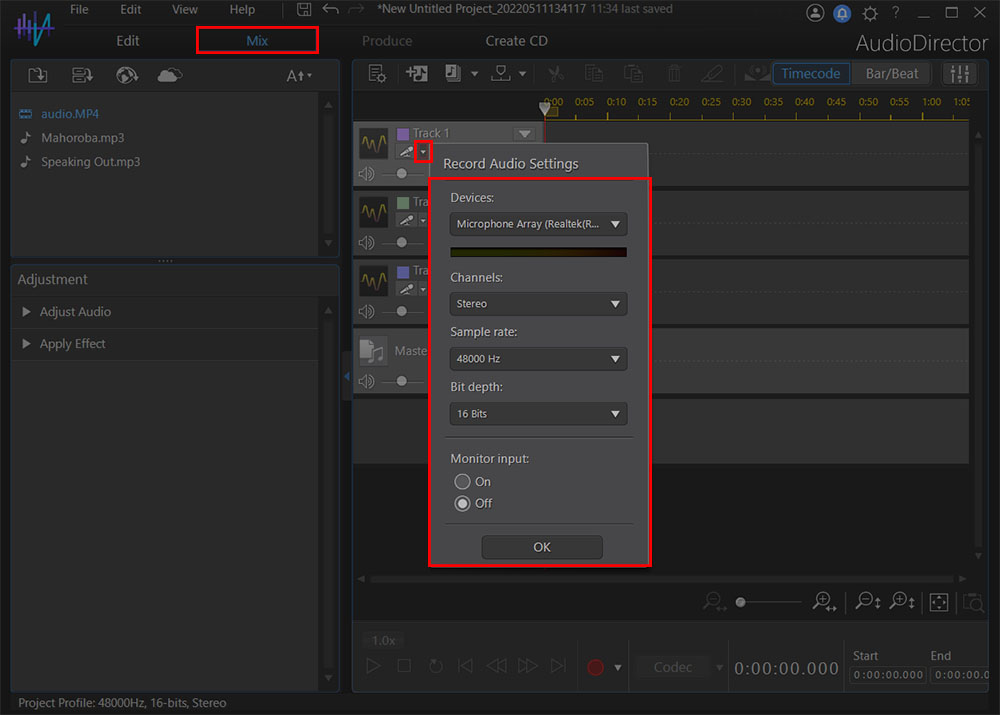Open the Help menu
This screenshot has height=715, width=1000.
(242, 9)
